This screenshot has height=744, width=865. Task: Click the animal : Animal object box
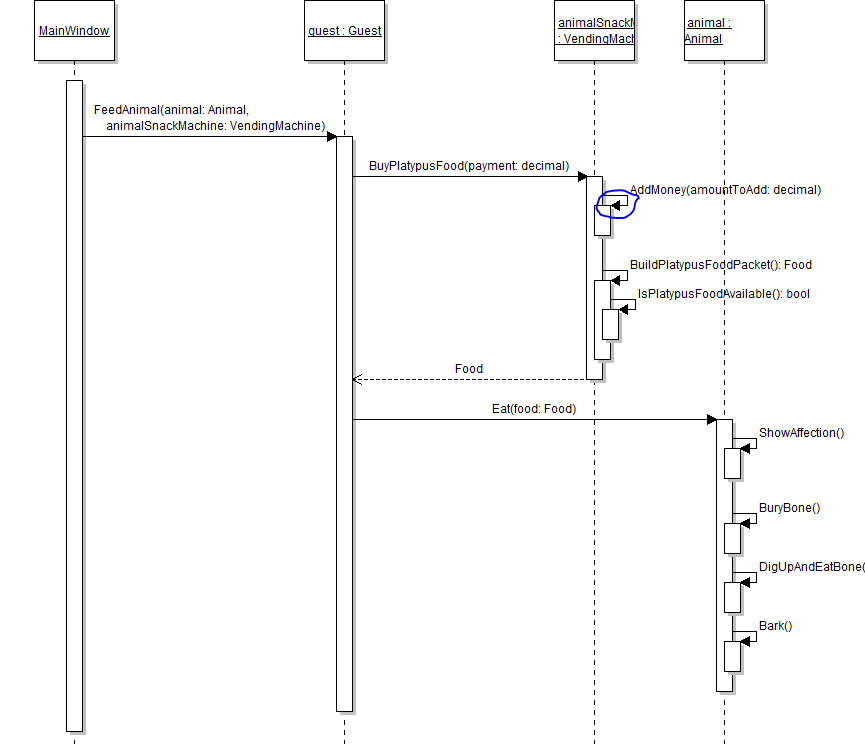click(x=724, y=31)
